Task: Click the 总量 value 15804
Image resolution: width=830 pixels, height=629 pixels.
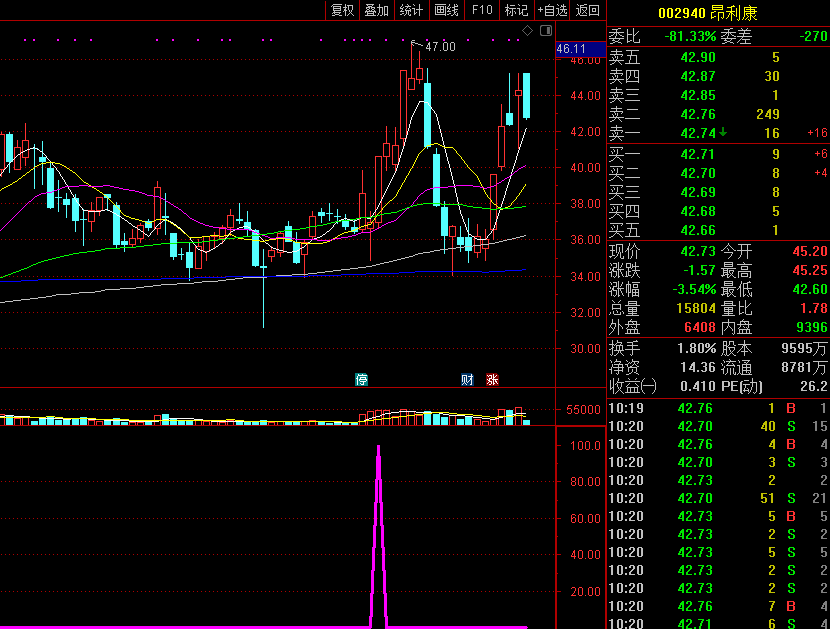Action: tap(696, 308)
